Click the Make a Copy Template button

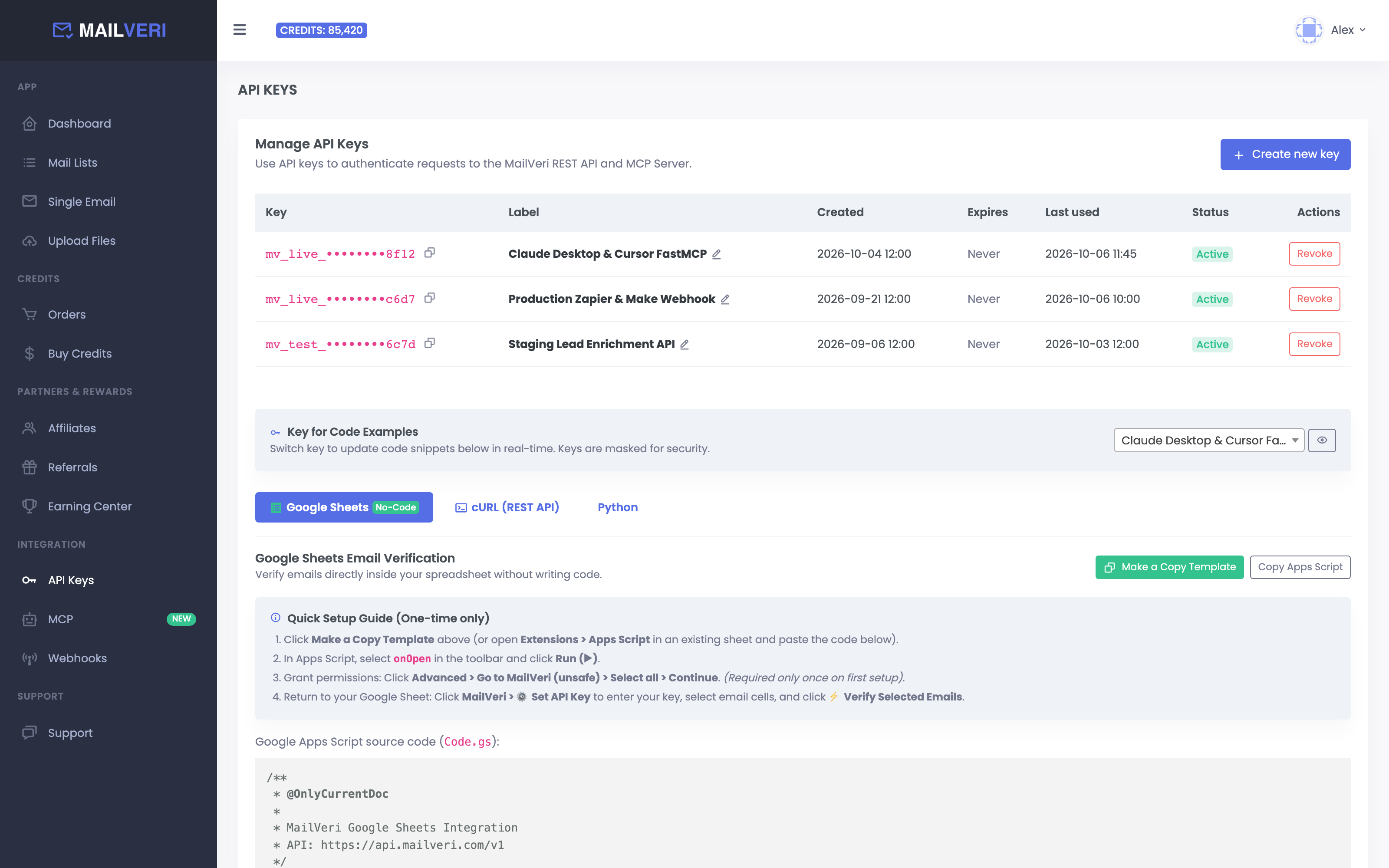(x=1169, y=567)
